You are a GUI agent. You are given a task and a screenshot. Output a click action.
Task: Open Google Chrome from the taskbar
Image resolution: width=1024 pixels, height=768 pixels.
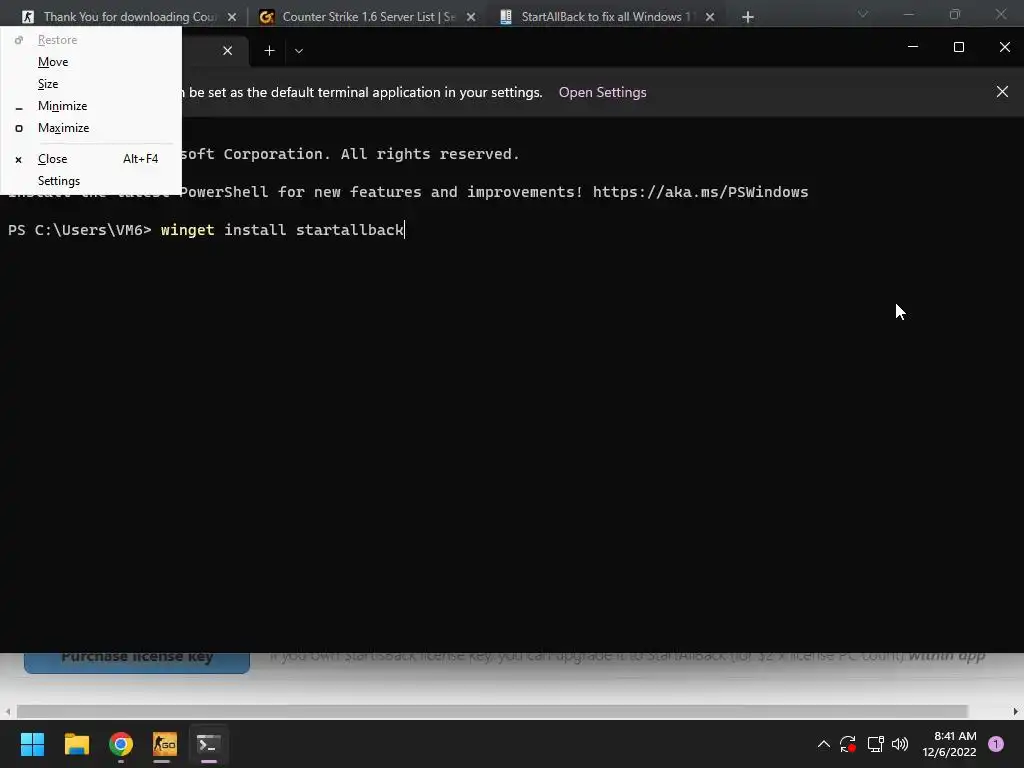tap(121, 744)
